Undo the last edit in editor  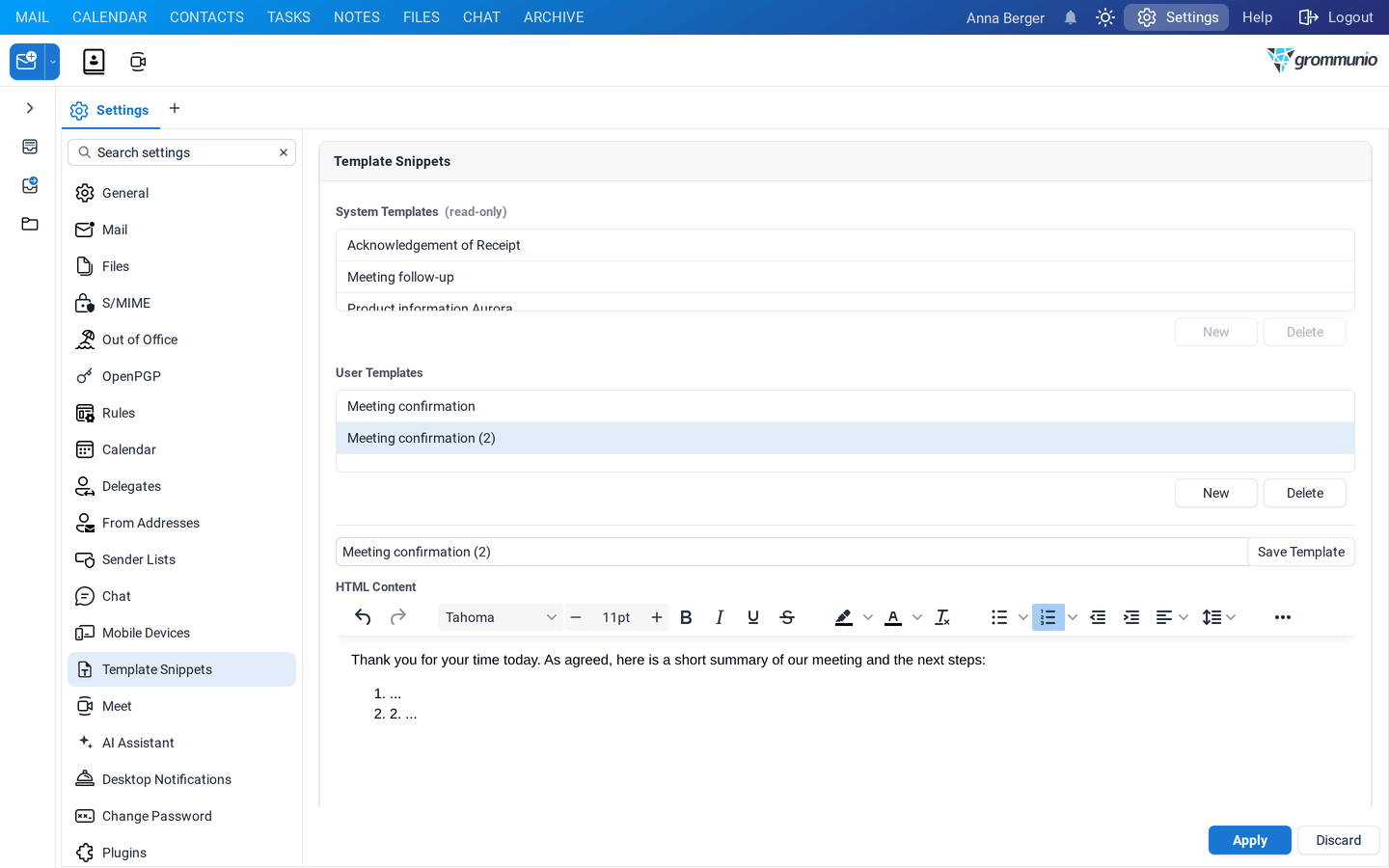click(x=363, y=617)
